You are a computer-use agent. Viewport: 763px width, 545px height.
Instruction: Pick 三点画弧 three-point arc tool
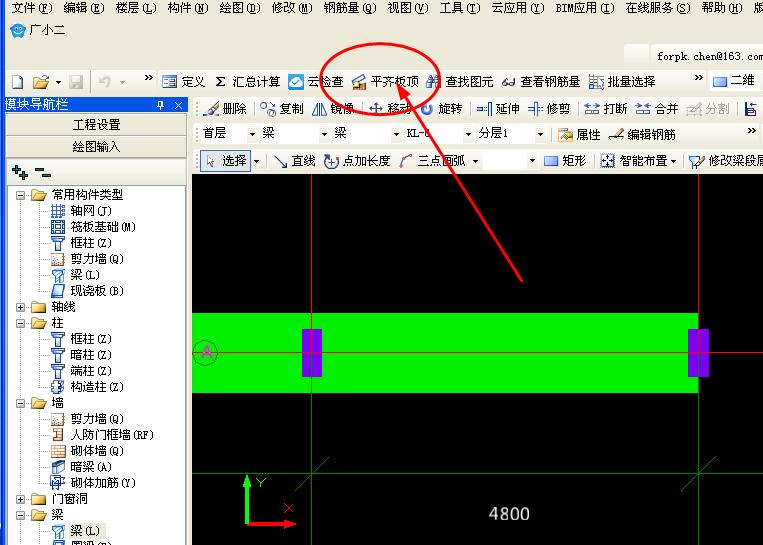tap(432, 161)
